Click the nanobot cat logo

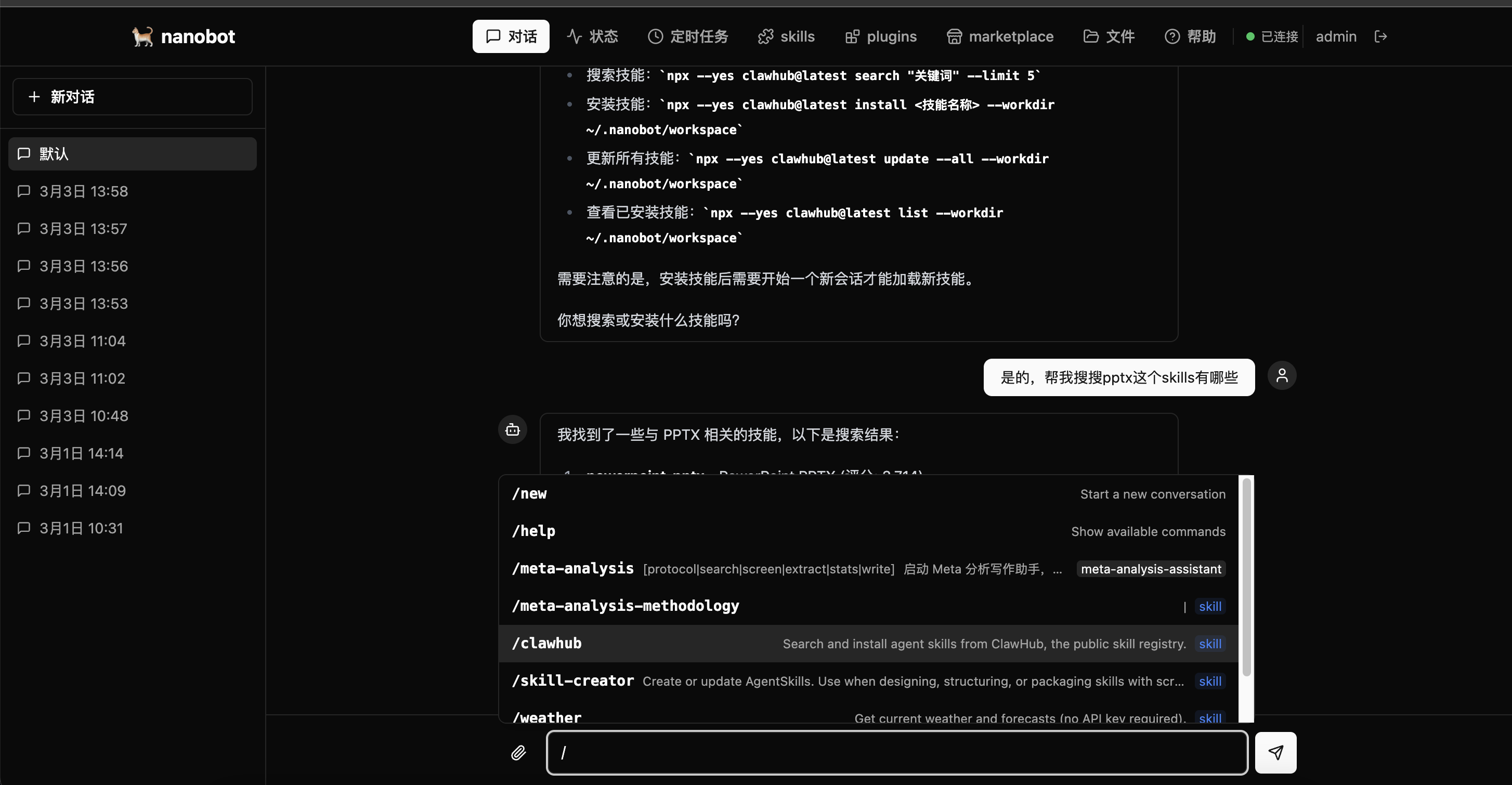[142, 36]
